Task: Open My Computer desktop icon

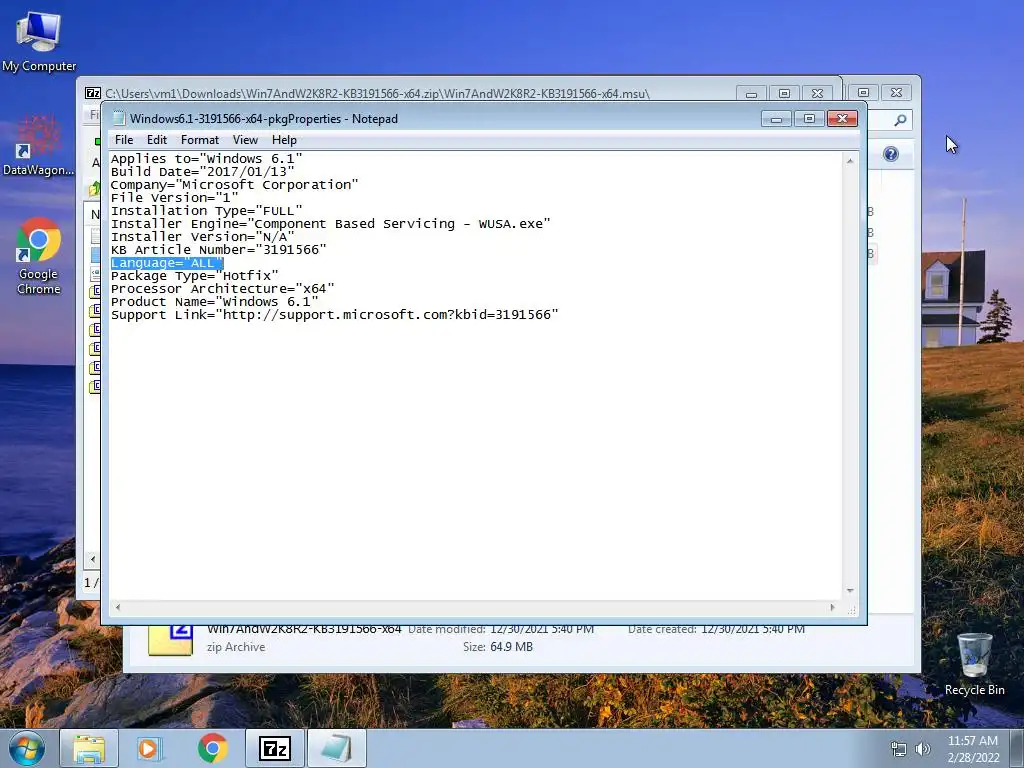Action: pos(39,41)
